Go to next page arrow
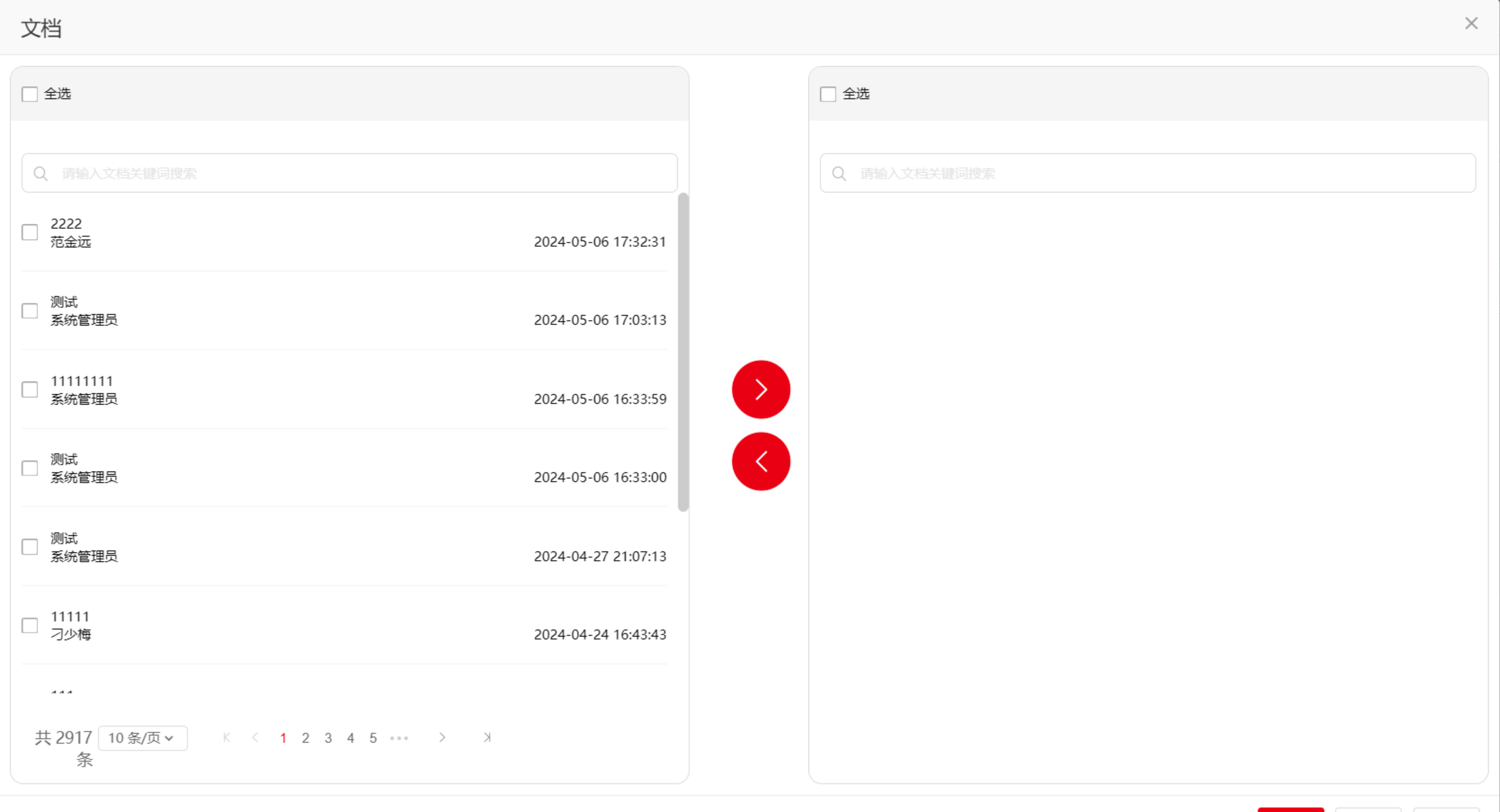This screenshot has width=1500, height=812. click(x=442, y=738)
